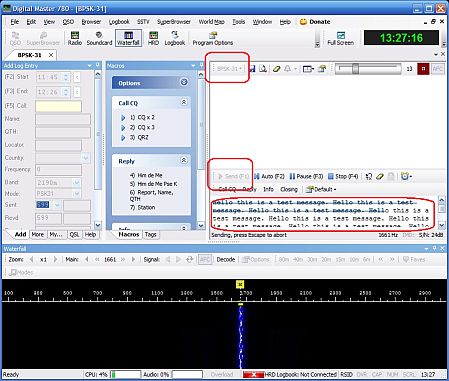Click the waterfall zoom increase arrow
Viewport: 449px width, 381px height.
55,259
